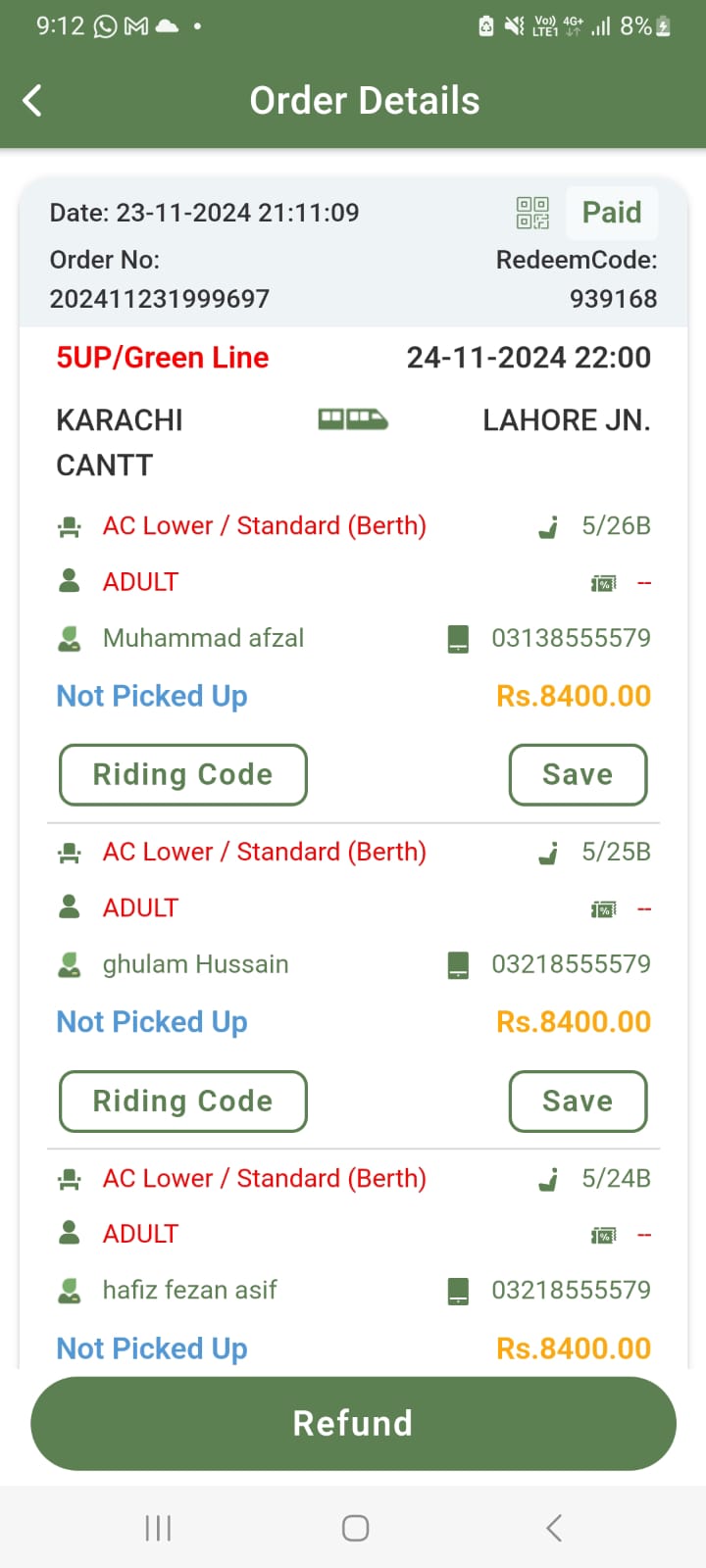Tap passenger icon beside ghulam Hussain

pyautogui.click(x=70, y=965)
